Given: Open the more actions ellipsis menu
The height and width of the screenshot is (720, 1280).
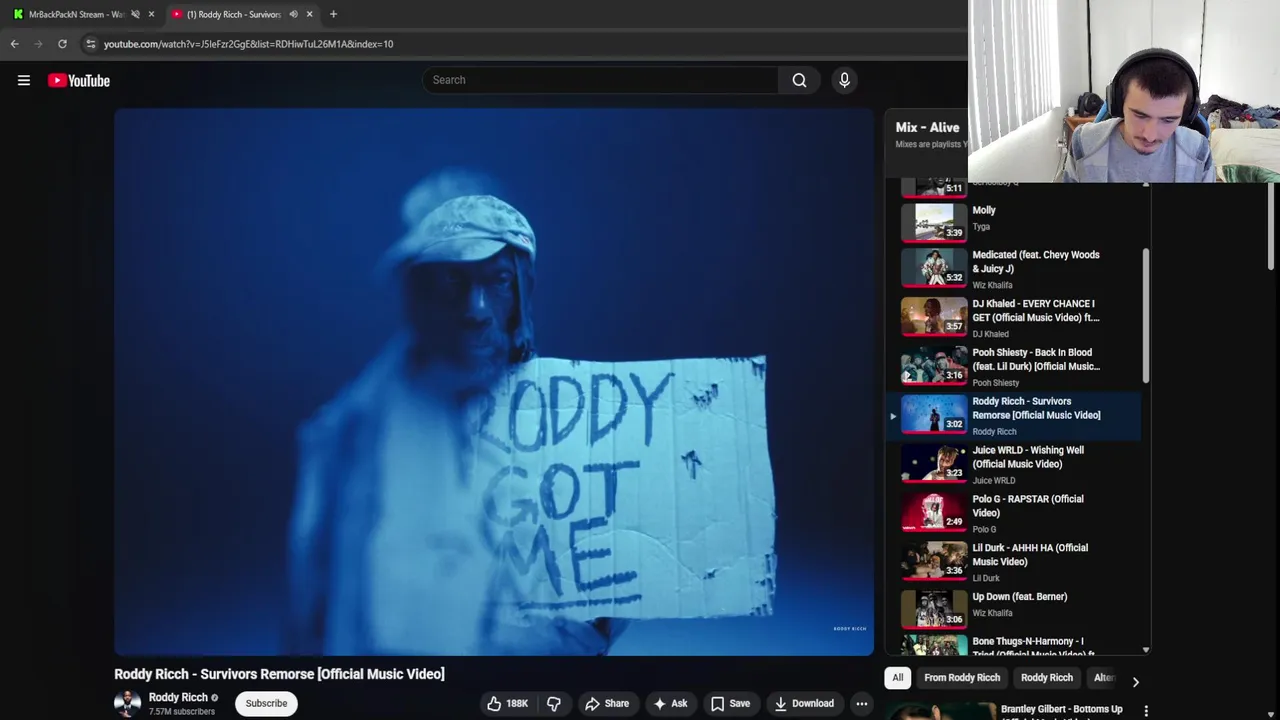Looking at the screenshot, I should [x=861, y=704].
